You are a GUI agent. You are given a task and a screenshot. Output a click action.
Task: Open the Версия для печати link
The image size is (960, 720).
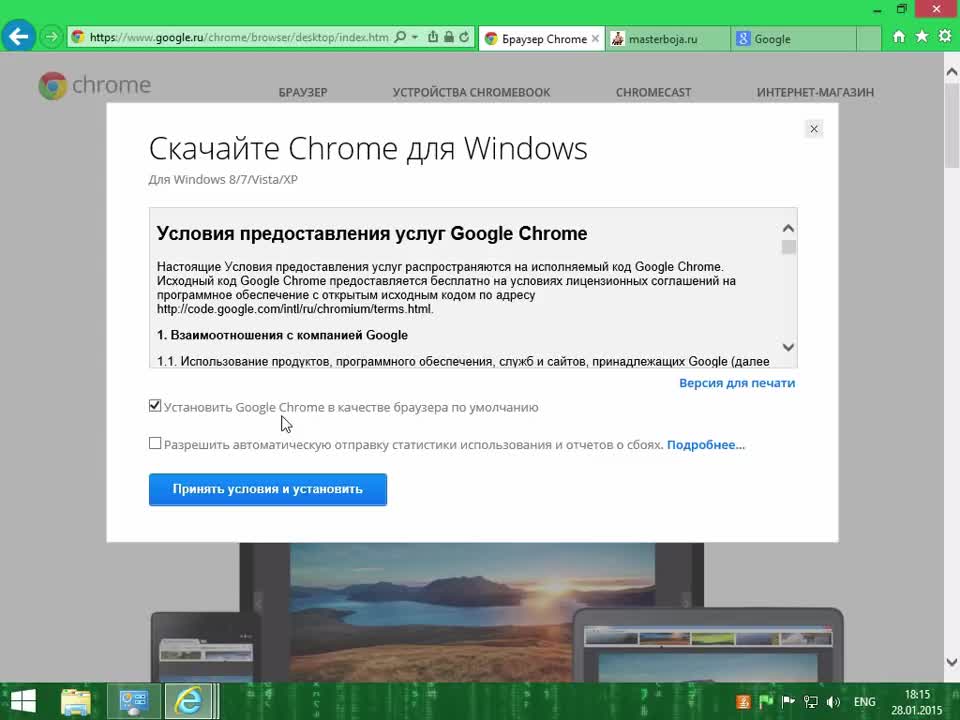pos(737,383)
